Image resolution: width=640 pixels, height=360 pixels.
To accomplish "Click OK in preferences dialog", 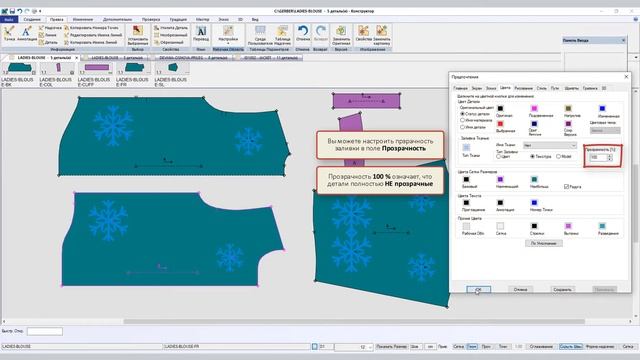I will pyautogui.click(x=478, y=289).
